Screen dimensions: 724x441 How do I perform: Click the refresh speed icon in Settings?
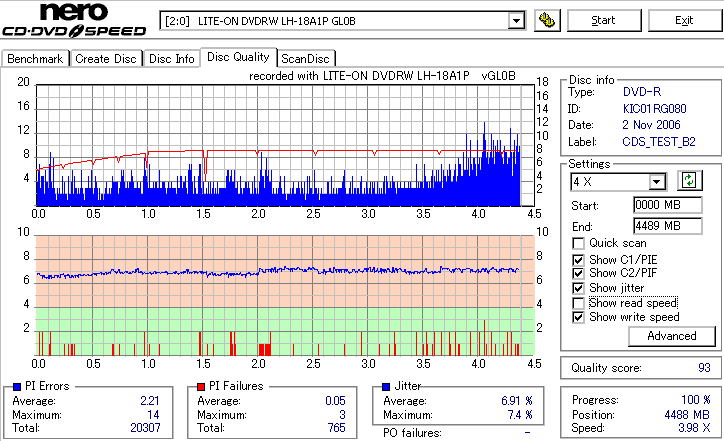point(689,181)
